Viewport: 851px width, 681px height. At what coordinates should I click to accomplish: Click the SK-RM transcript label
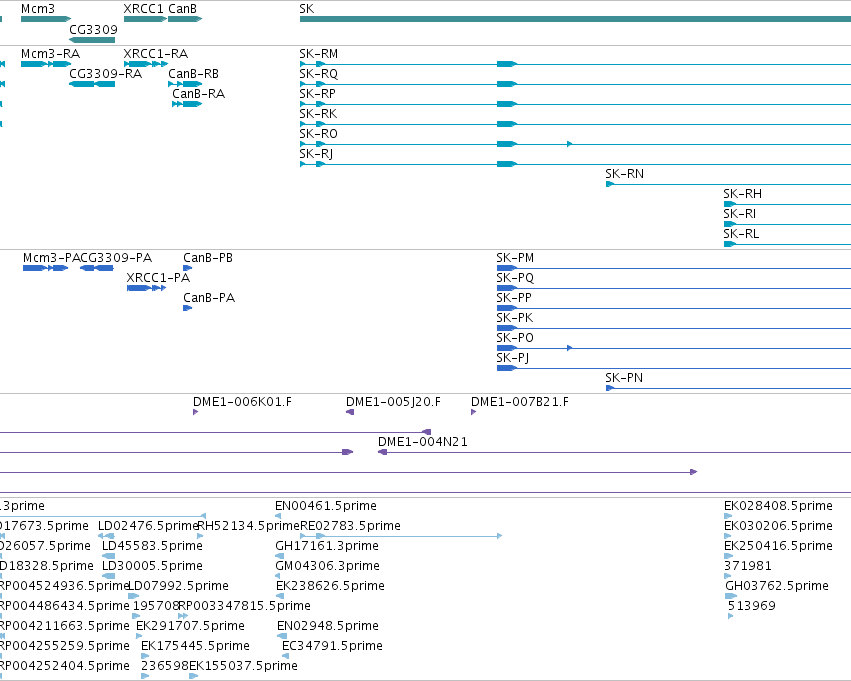pos(319,54)
